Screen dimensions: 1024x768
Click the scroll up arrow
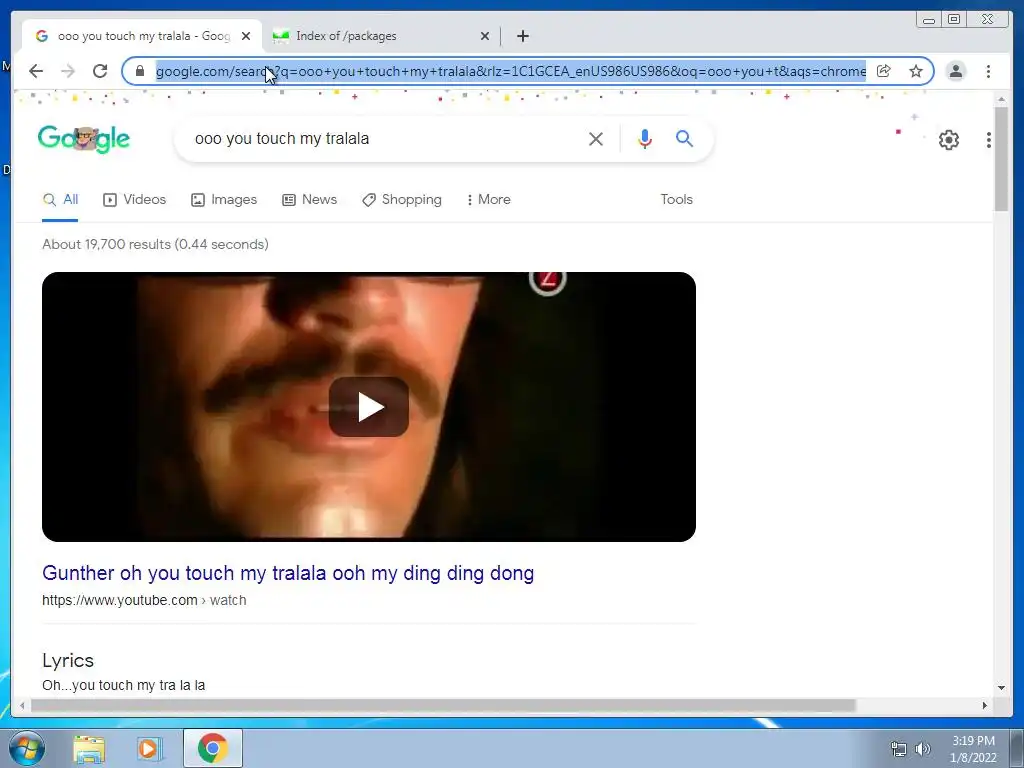pyautogui.click(x=1001, y=99)
